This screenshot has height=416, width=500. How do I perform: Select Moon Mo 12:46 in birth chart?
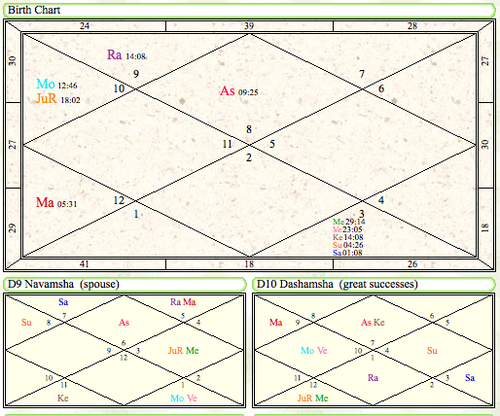[57, 84]
